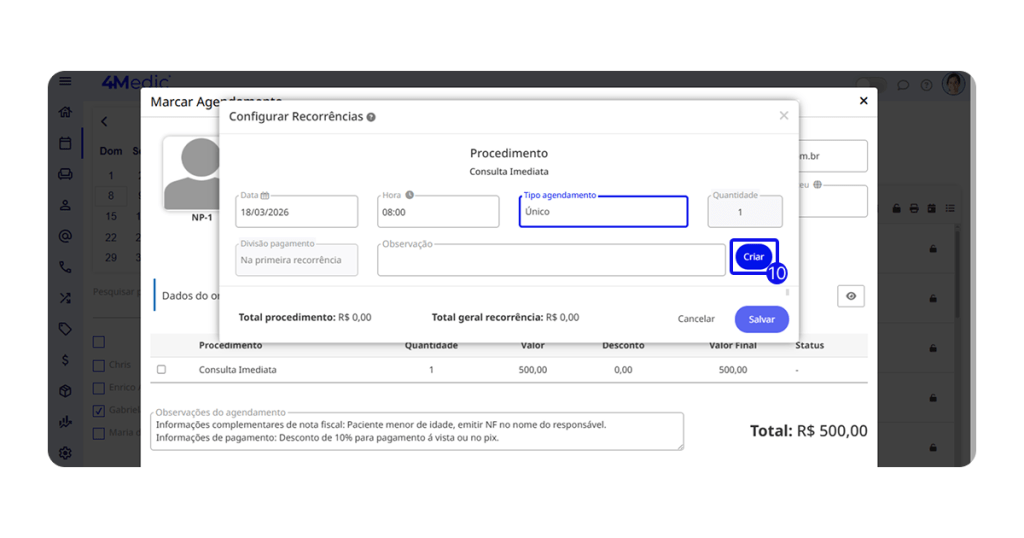
Task: Toggle the checked Gabriel checkbox
Action: point(98,411)
